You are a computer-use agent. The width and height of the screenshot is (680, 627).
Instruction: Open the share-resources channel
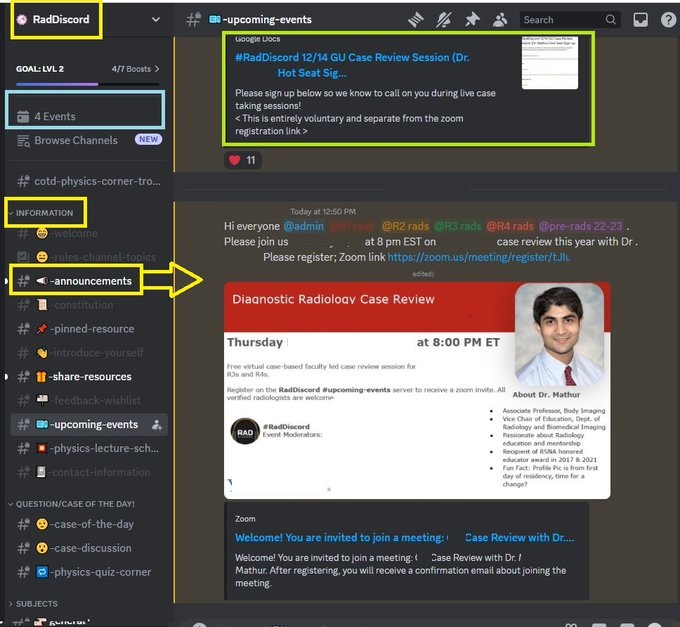click(89, 376)
